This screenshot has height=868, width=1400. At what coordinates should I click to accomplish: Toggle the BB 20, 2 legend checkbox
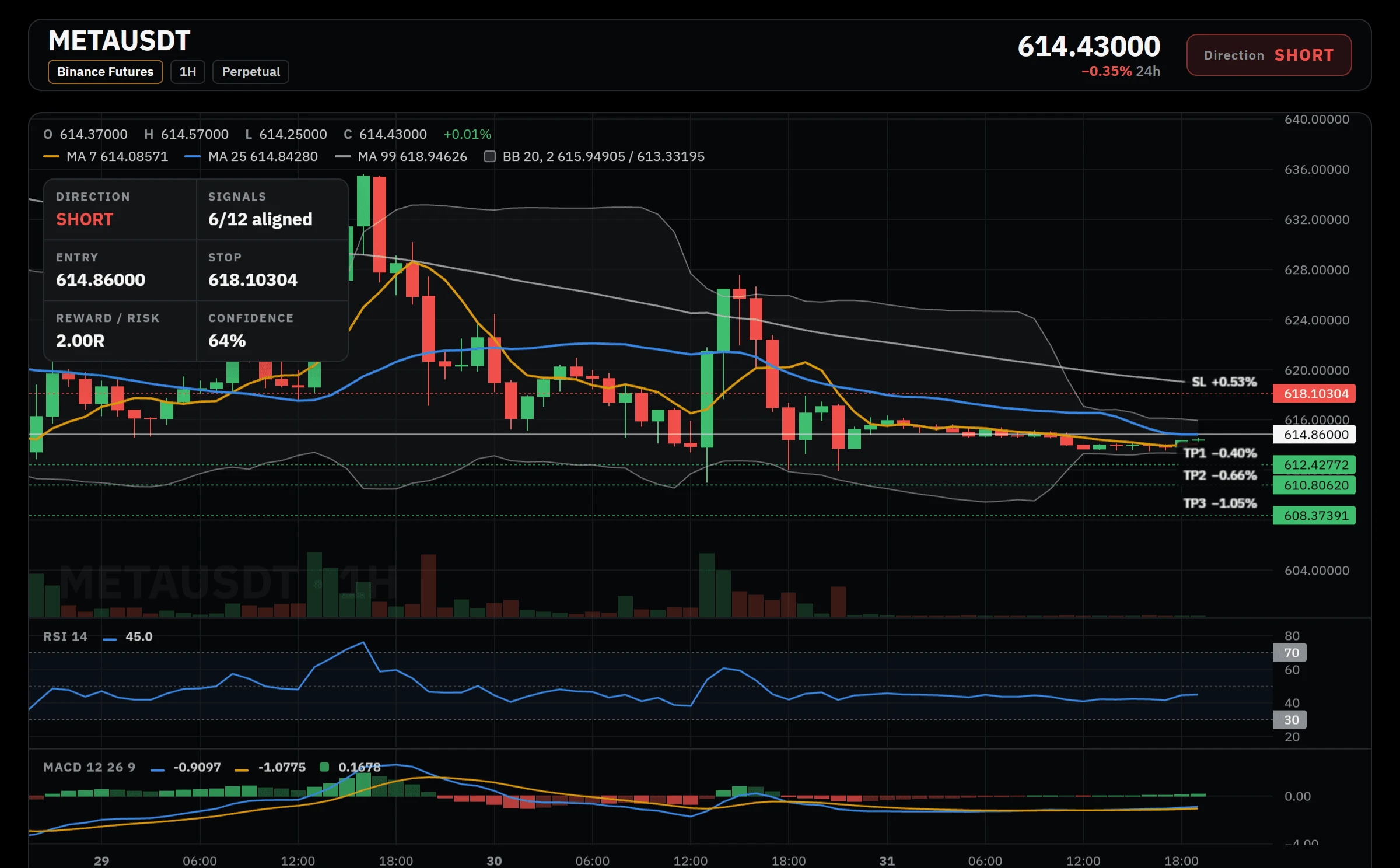(490, 156)
